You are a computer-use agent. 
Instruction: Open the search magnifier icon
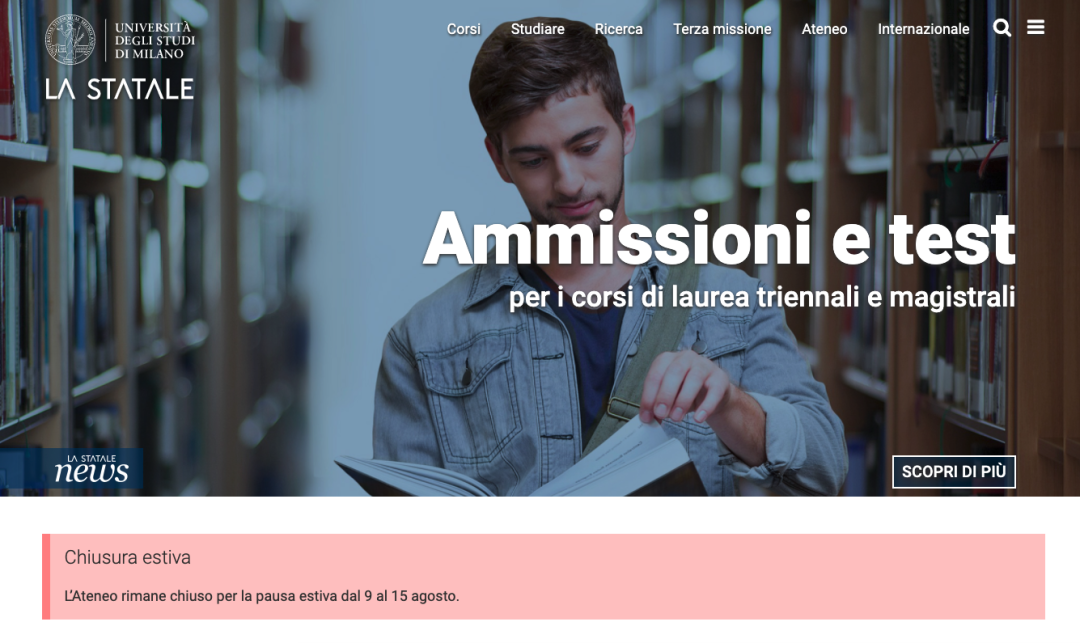point(1002,28)
